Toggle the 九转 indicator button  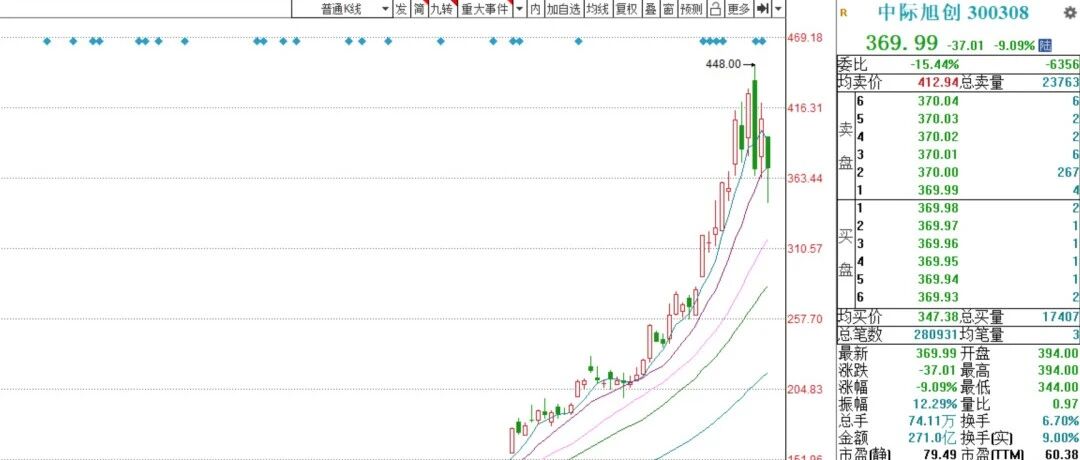point(441,9)
